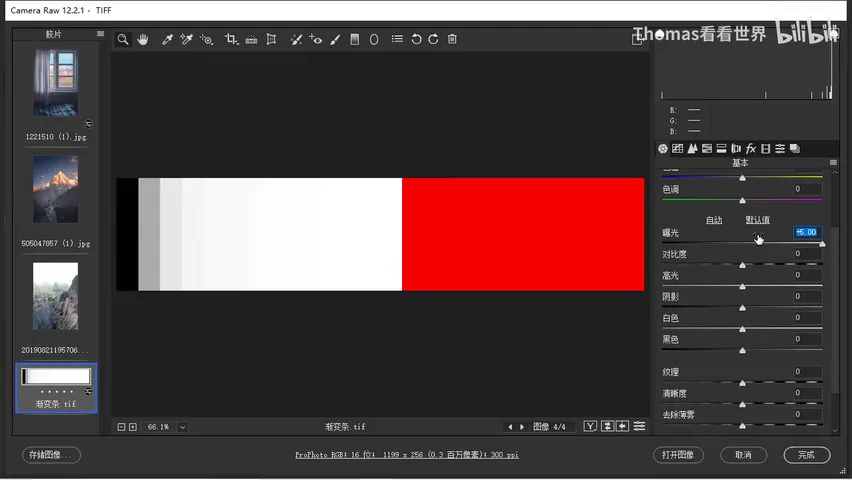Click the trash delete icon
852x480 pixels.
[452, 39]
